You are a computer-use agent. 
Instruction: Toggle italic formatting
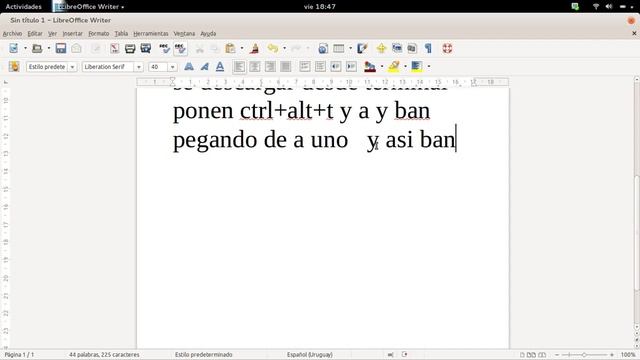[204, 66]
